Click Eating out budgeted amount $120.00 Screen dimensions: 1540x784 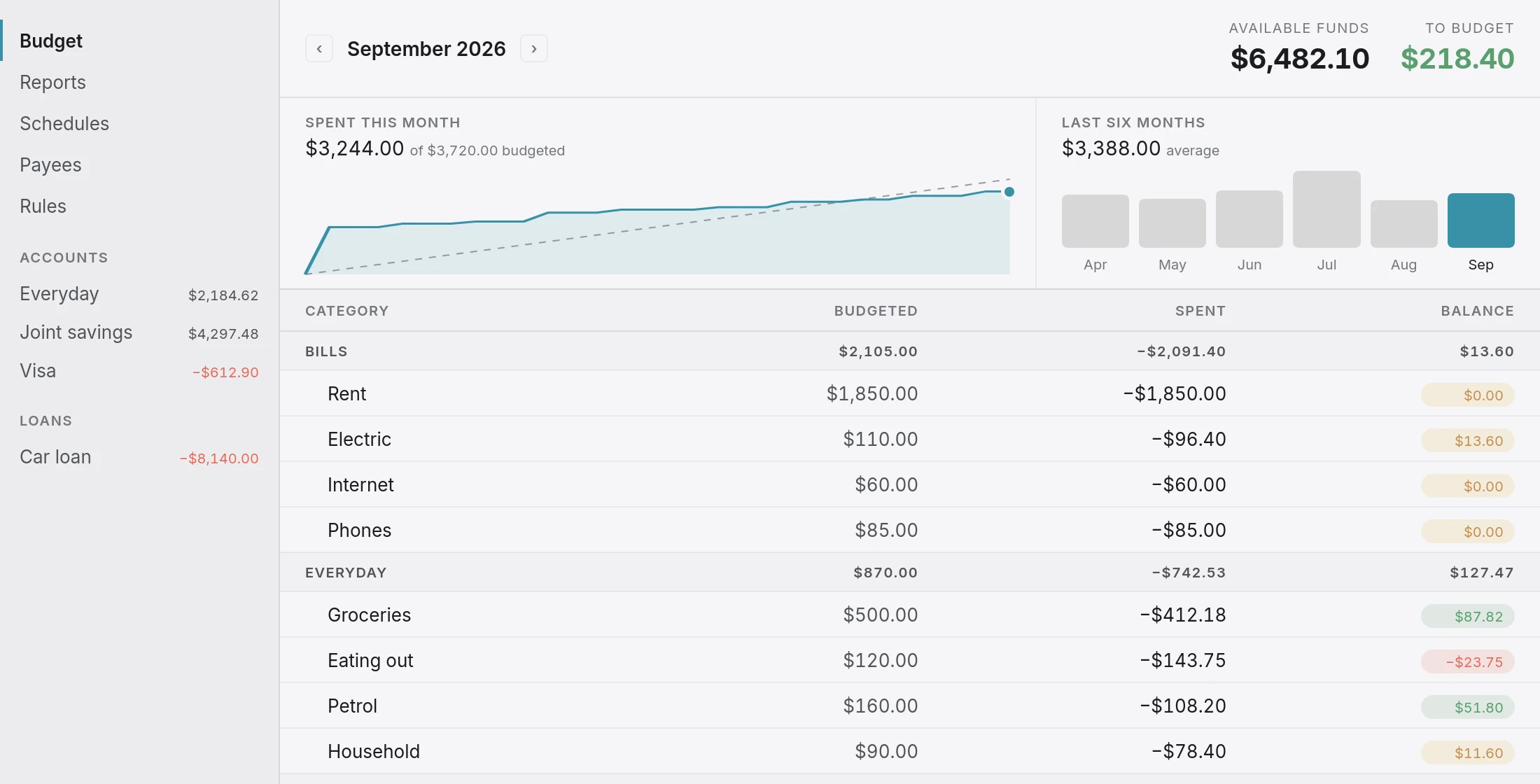click(880, 660)
